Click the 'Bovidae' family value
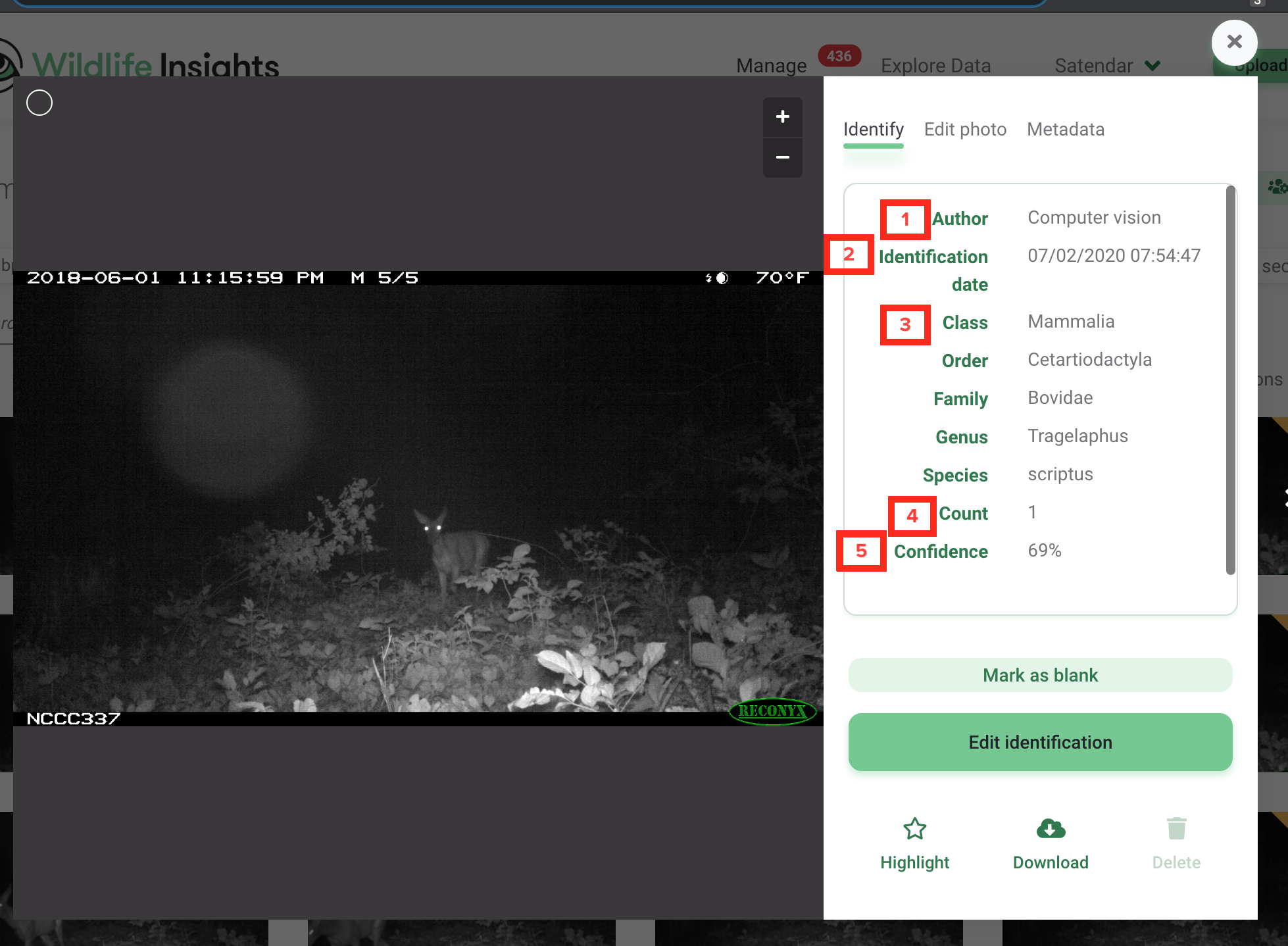This screenshot has width=1288, height=946. click(1060, 398)
